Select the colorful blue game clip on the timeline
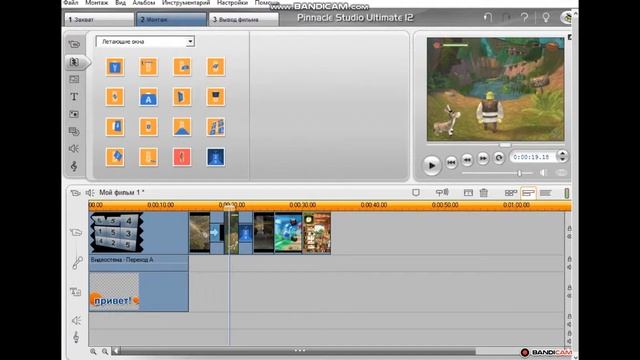Image resolution: width=640 pixels, height=360 pixels. click(289, 233)
